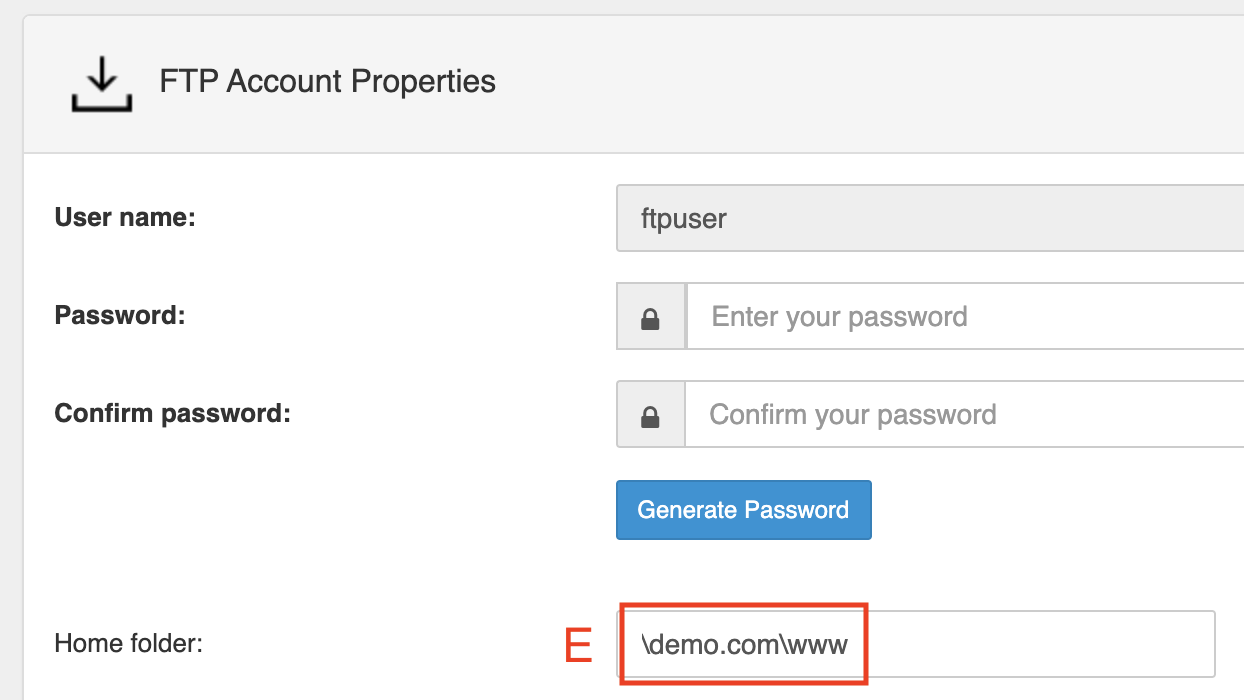Click the disabled ftpuser user name field
The width and height of the screenshot is (1244, 700).
point(930,218)
